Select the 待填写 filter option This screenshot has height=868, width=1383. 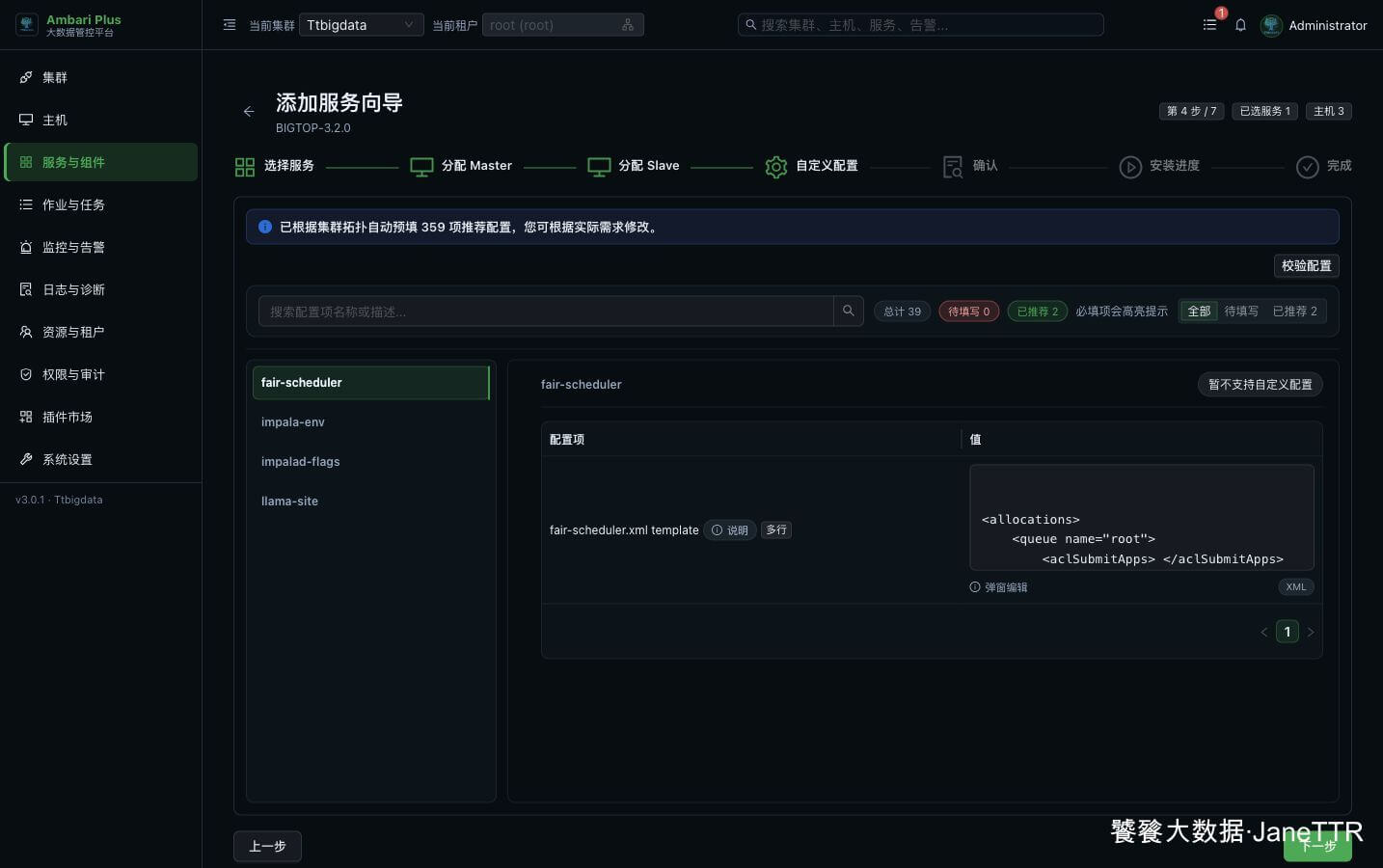coord(1241,312)
